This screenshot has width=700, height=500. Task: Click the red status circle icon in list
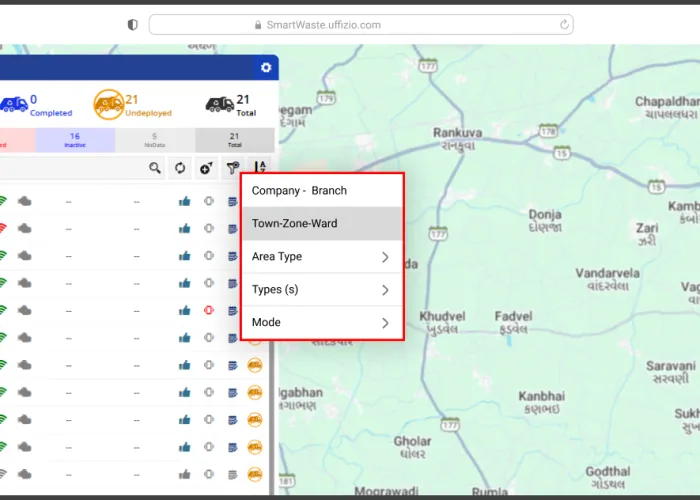pyautogui.click(x=209, y=310)
